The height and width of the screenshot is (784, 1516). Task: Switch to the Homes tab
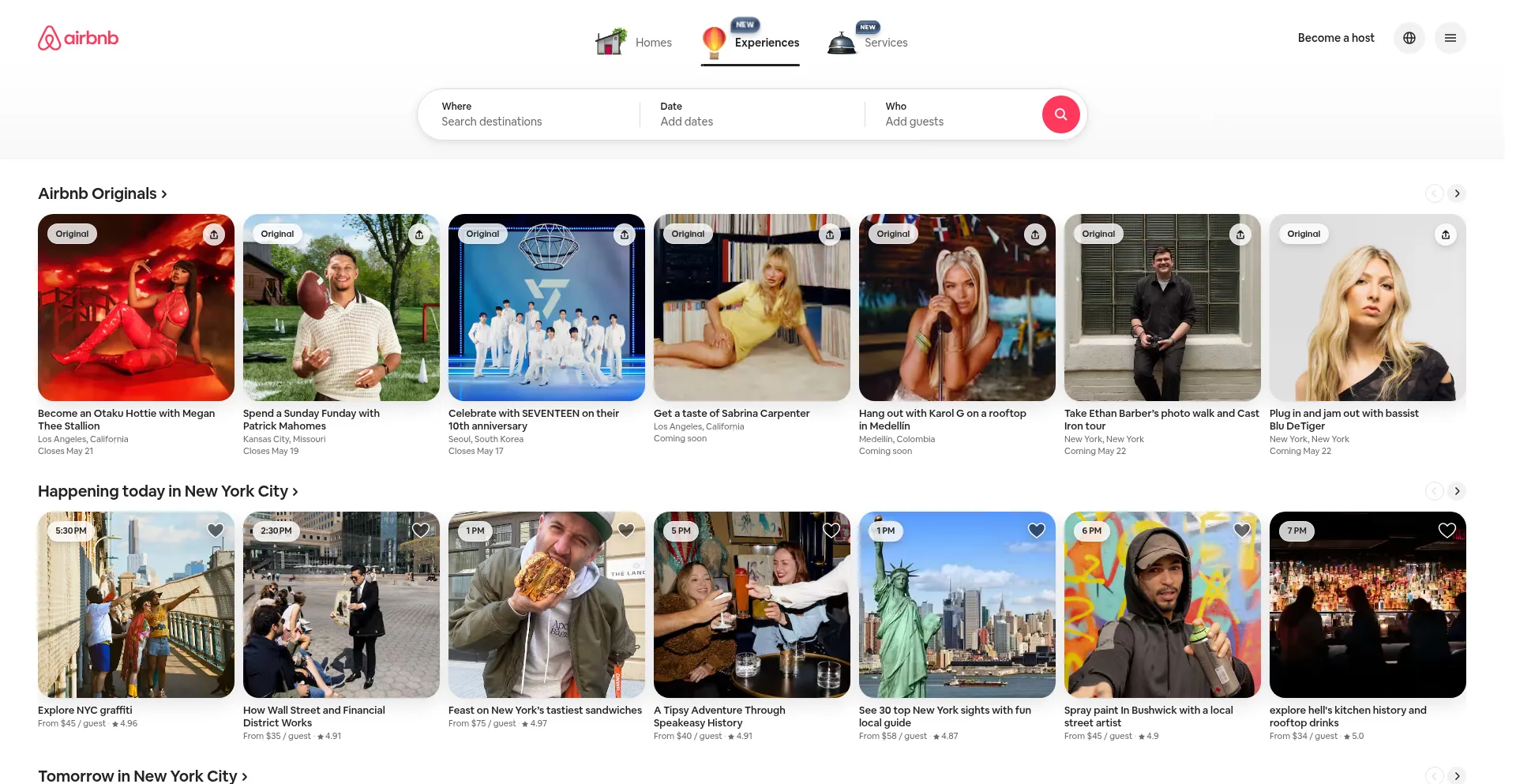(634, 42)
